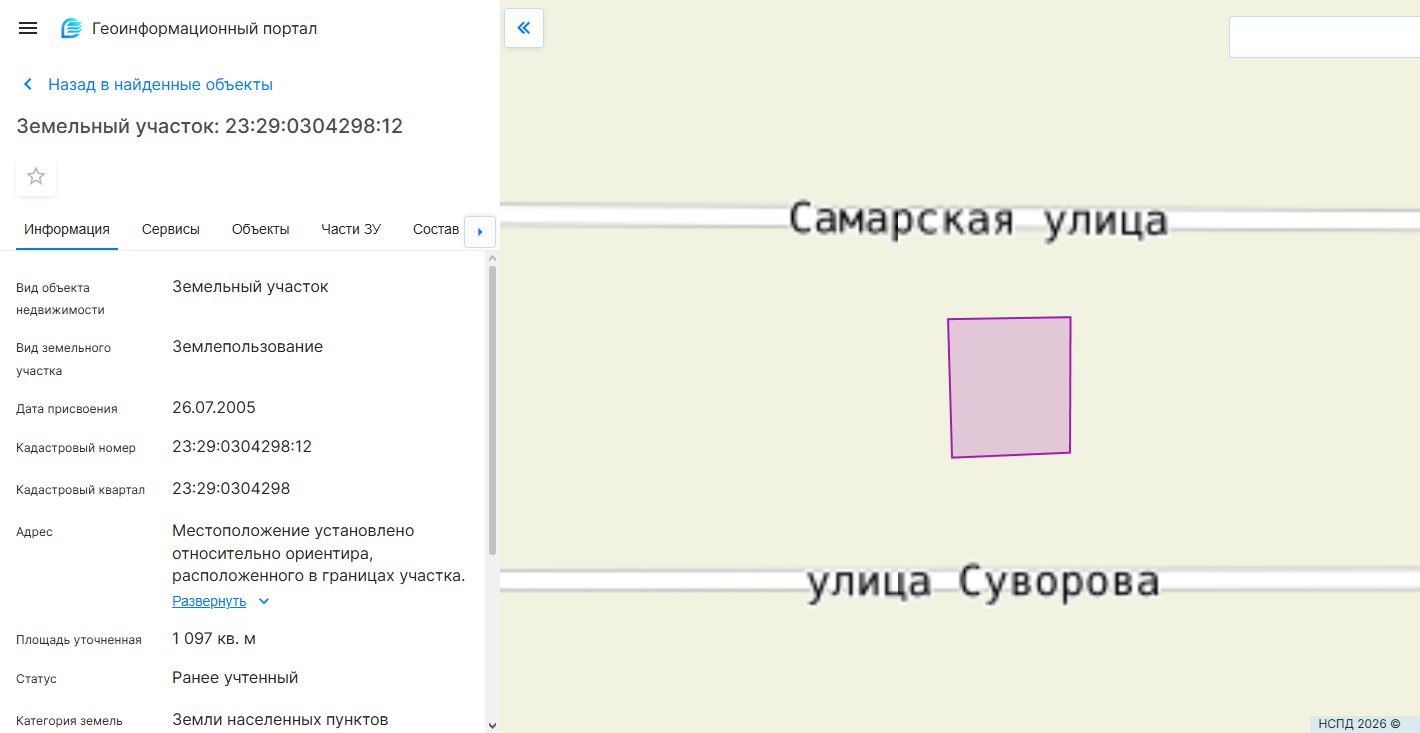Open the hamburger main menu
This screenshot has width=1420, height=733.
[28, 28]
